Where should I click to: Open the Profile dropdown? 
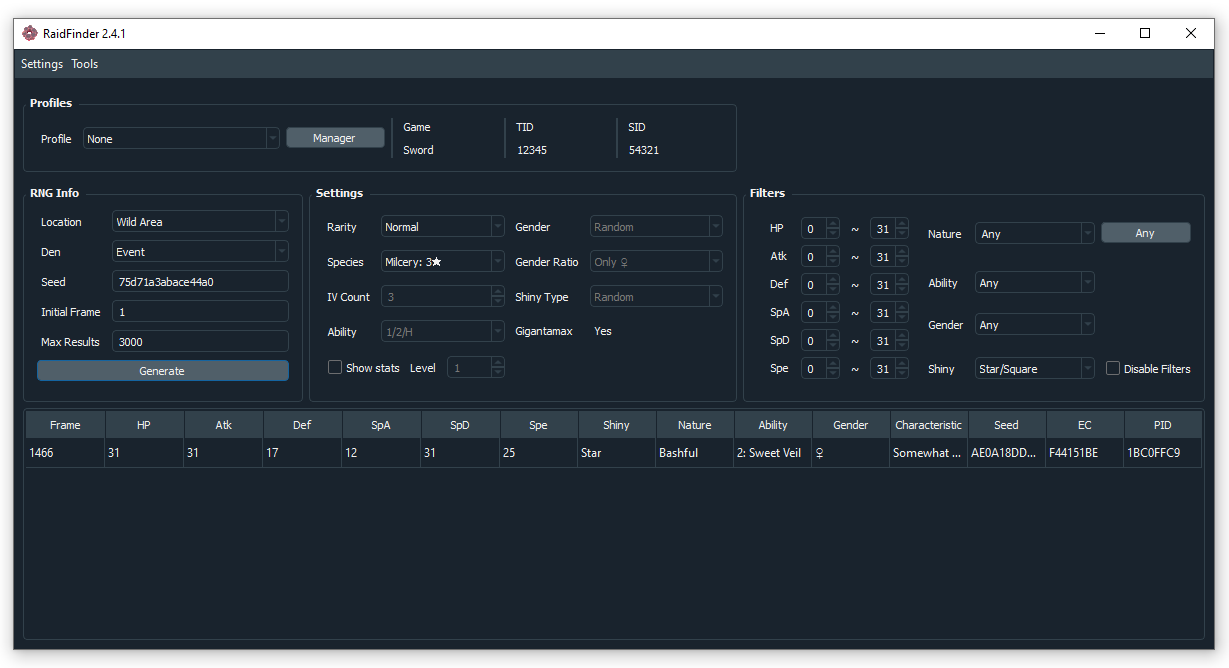click(x=181, y=139)
